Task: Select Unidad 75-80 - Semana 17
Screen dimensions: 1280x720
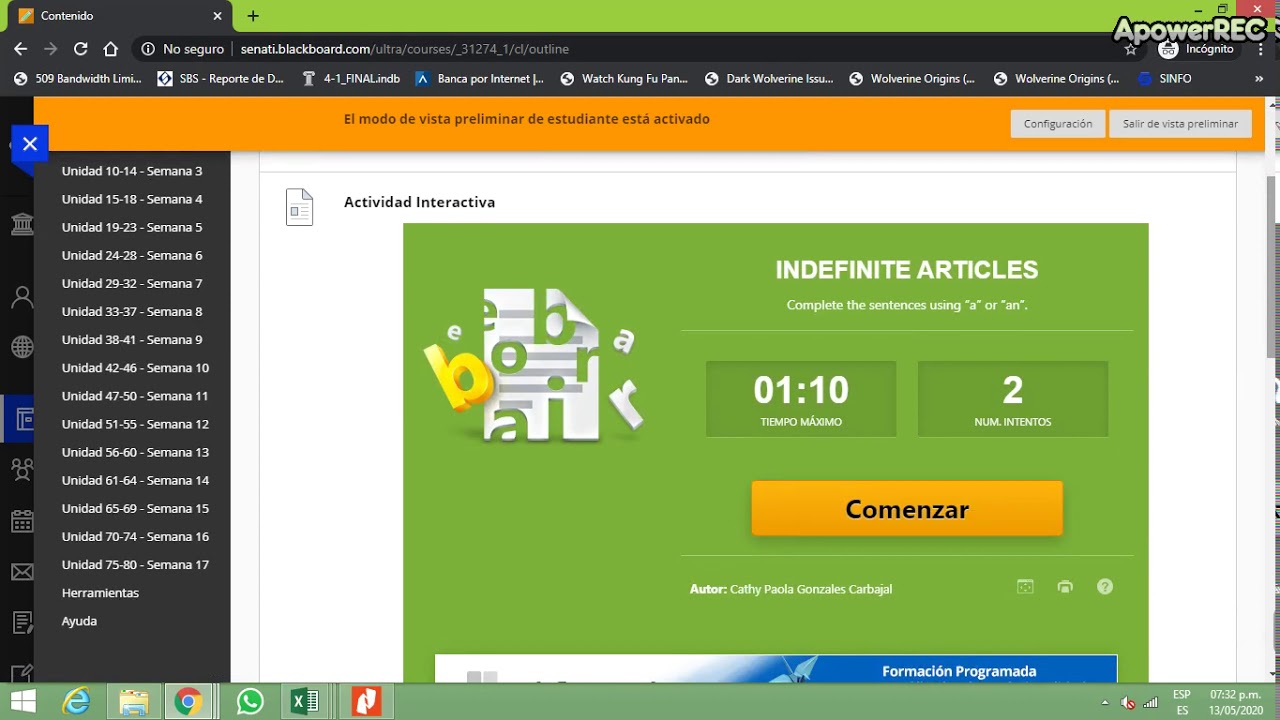Action: (x=135, y=564)
